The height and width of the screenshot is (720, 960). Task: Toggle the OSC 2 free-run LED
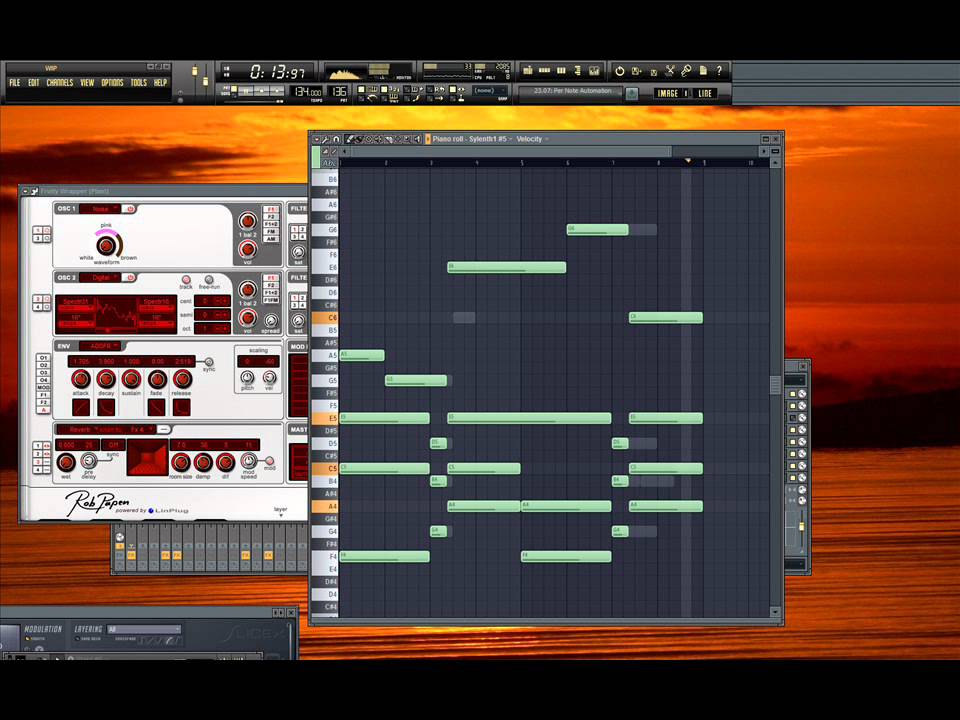pyautogui.click(x=209, y=279)
